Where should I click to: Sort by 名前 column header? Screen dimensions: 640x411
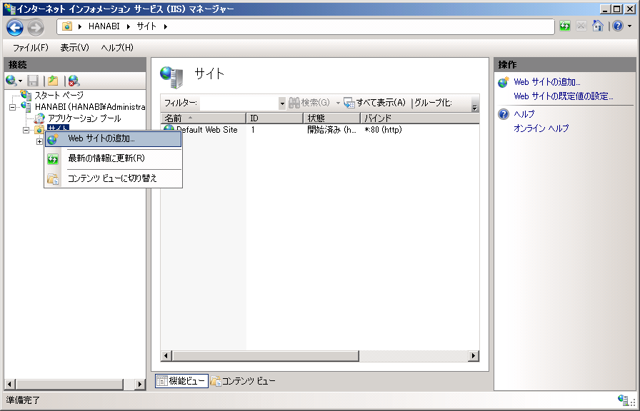(203, 118)
